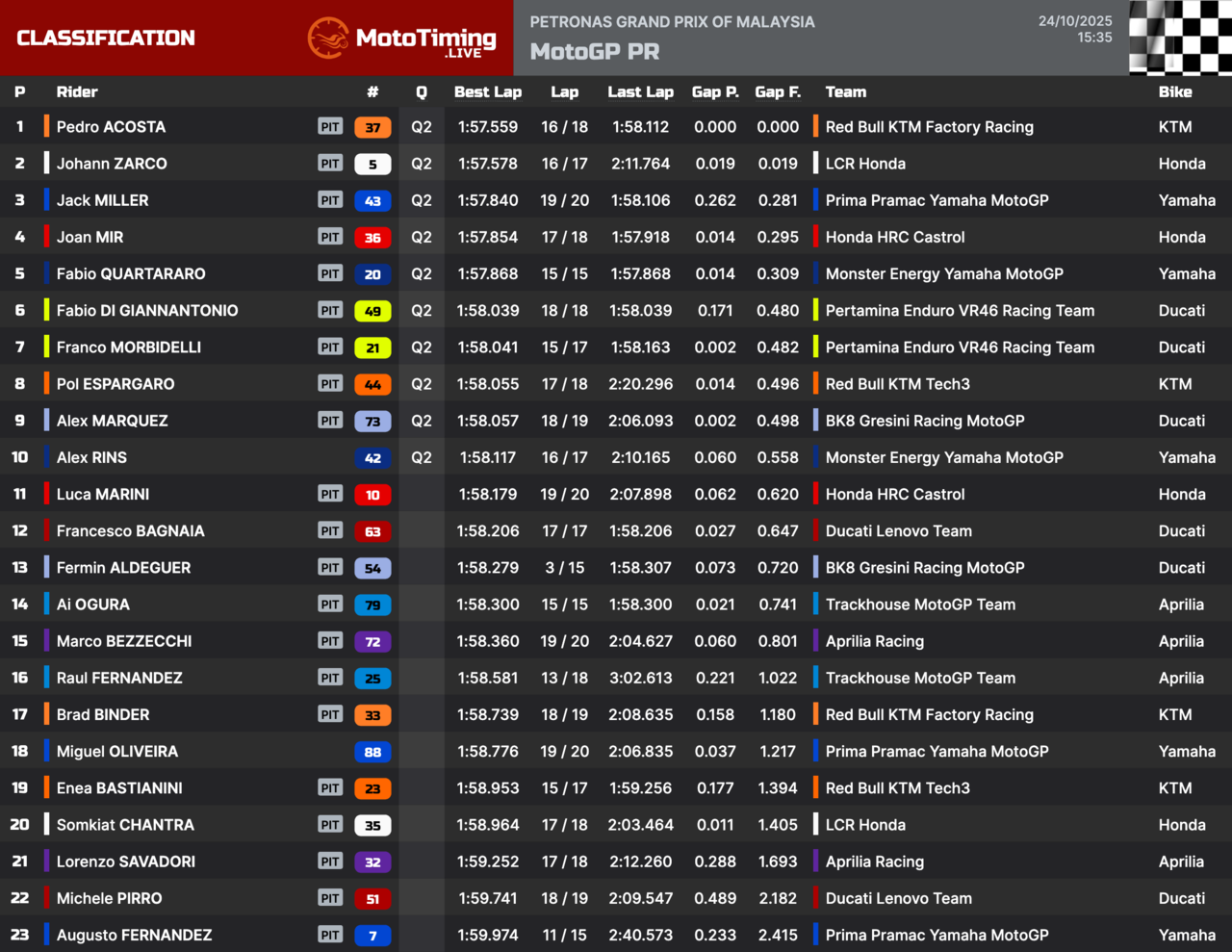Click PIT indicator for Francesco Bagnaia
The height and width of the screenshot is (952, 1232).
[x=330, y=531]
